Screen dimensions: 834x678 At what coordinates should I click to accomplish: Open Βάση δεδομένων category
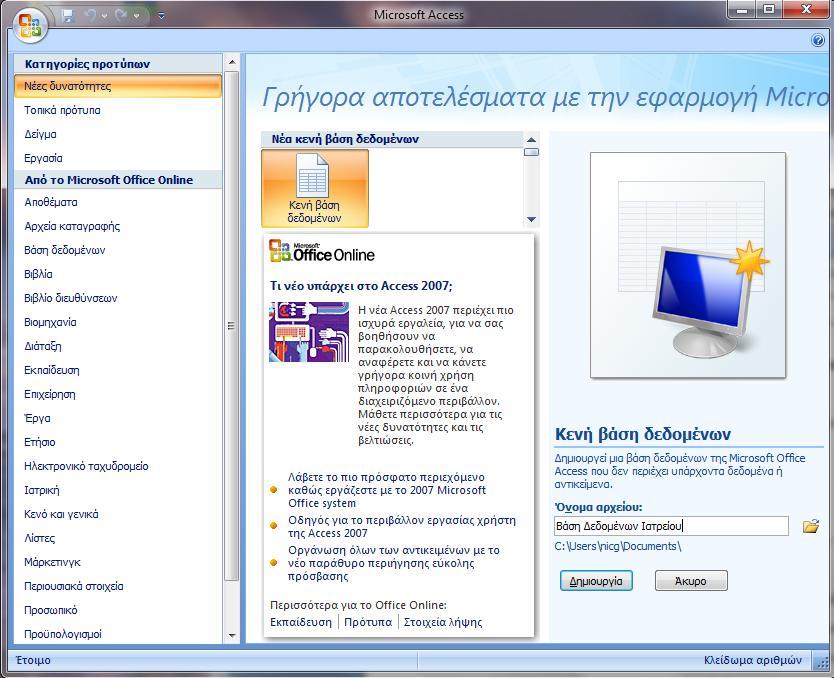(x=118, y=250)
